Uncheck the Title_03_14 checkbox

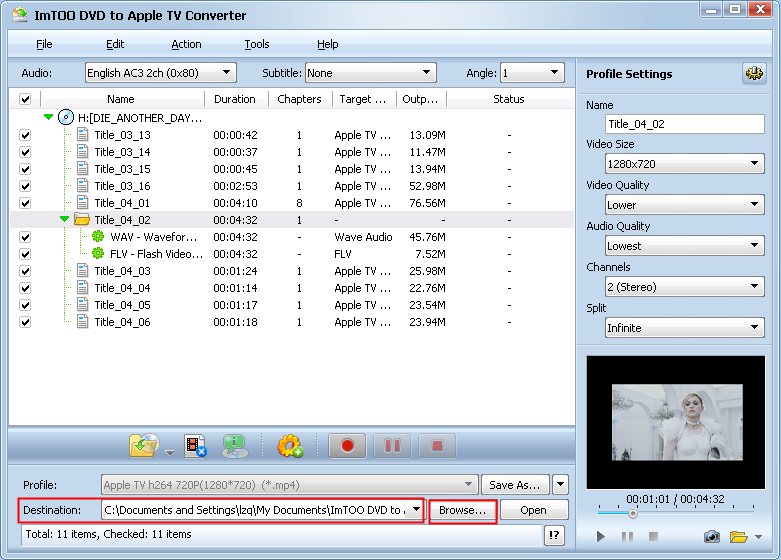pyautogui.click(x=25, y=152)
